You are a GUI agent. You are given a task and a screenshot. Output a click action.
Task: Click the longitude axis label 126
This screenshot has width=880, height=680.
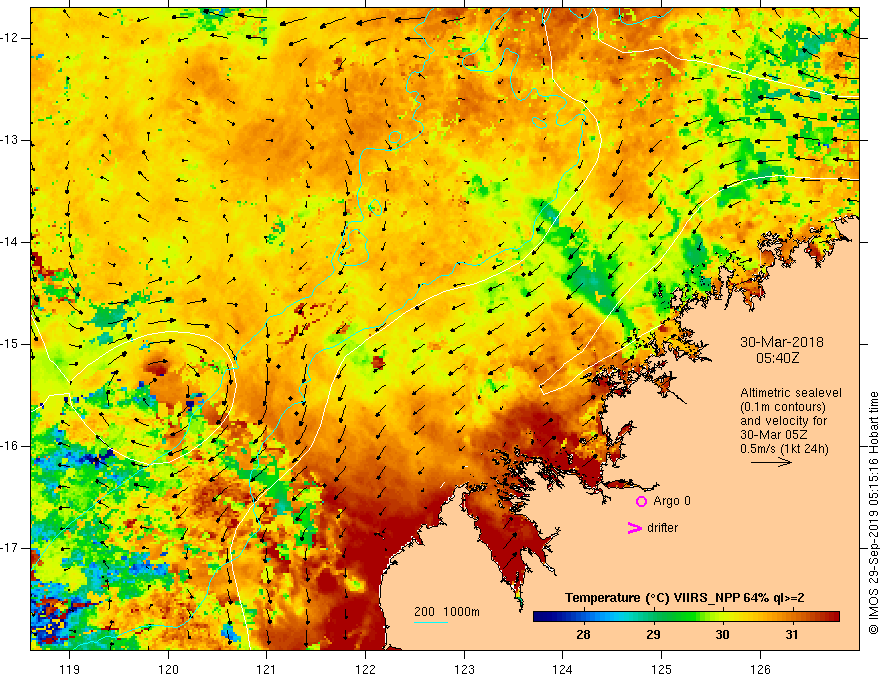(x=760, y=669)
